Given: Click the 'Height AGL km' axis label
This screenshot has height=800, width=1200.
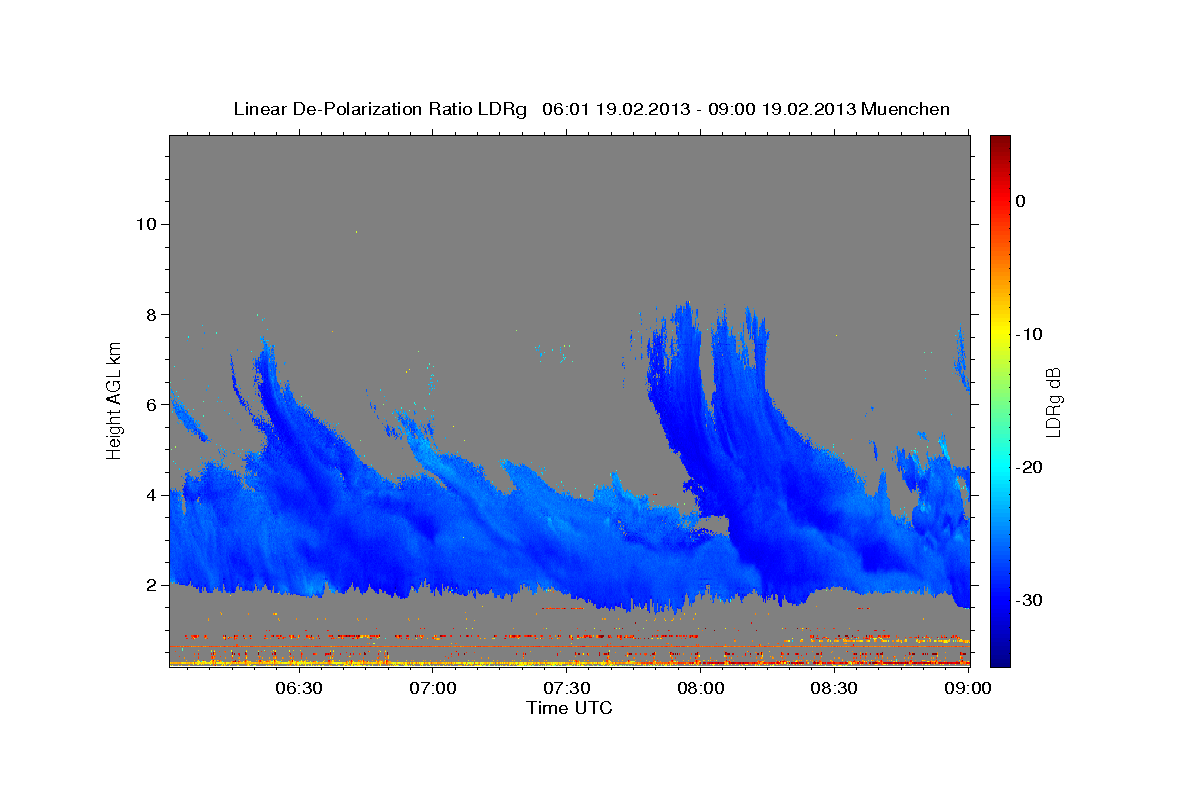Looking at the screenshot, I should (114, 399).
